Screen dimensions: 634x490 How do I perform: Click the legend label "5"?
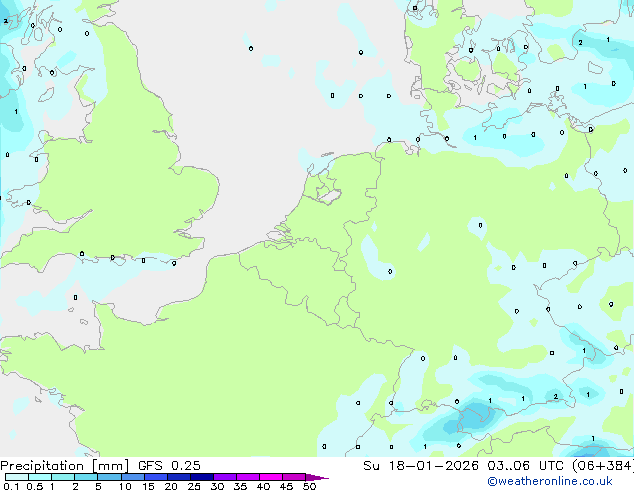[x=98, y=486]
